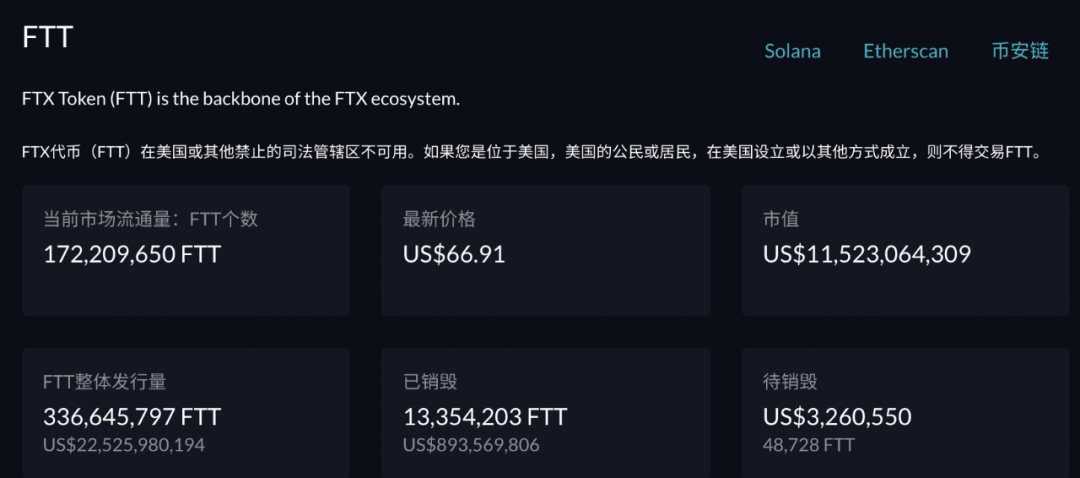
Task: Select the FTX Token backbone description sentence
Action: coord(241,99)
